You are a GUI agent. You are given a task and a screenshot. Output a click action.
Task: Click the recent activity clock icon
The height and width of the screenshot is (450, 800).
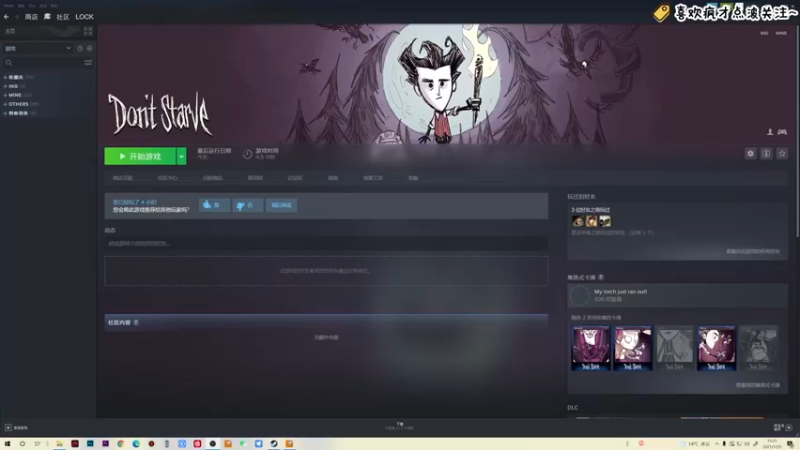[x=80, y=48]
